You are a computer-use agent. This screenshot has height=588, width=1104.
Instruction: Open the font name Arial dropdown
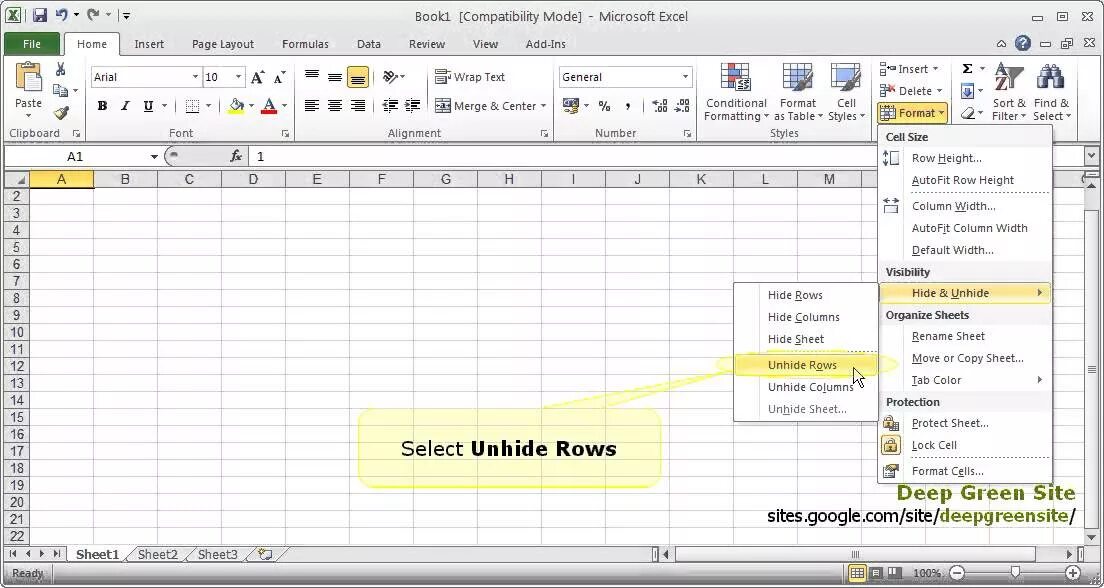click(x=195, y=77)
